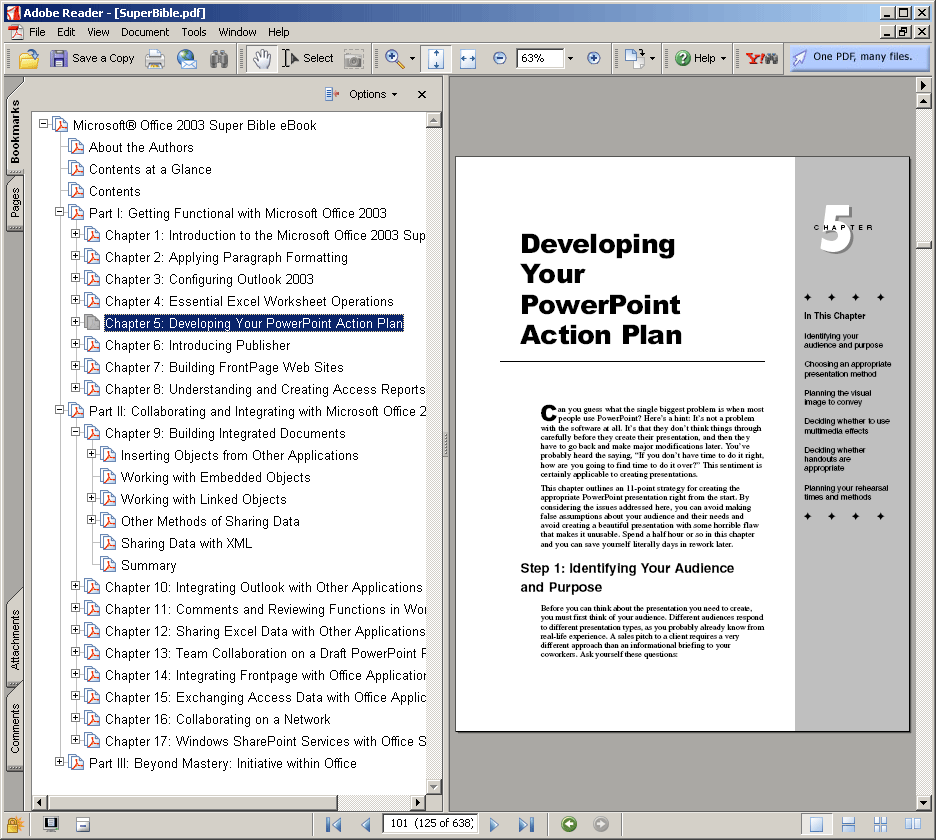The height and width of the screenshot is (840, 936).
Task: Switch to Facing pages layout
Action: click(x=913, y=824)
